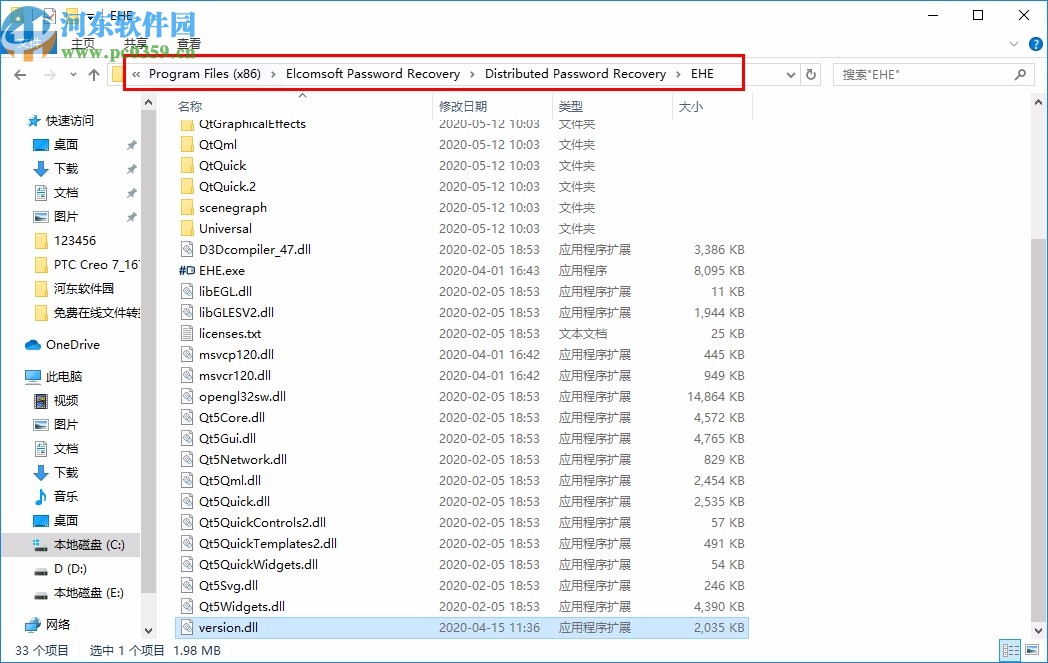This screenshot has width=1048, height=663.
Task: Click the 搜索"EHE" search box
Action: pyautogui.click(x=930, y=74)
